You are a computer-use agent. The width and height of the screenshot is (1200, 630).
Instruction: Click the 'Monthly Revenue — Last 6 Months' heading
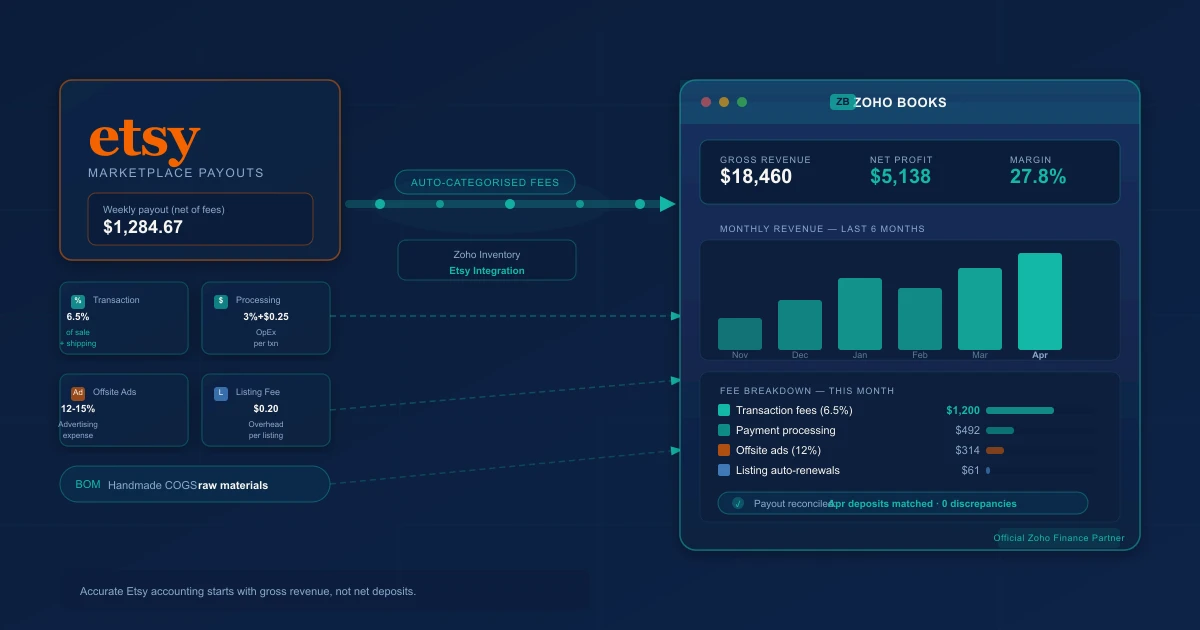pyautogui.click(x=822, y=229)
